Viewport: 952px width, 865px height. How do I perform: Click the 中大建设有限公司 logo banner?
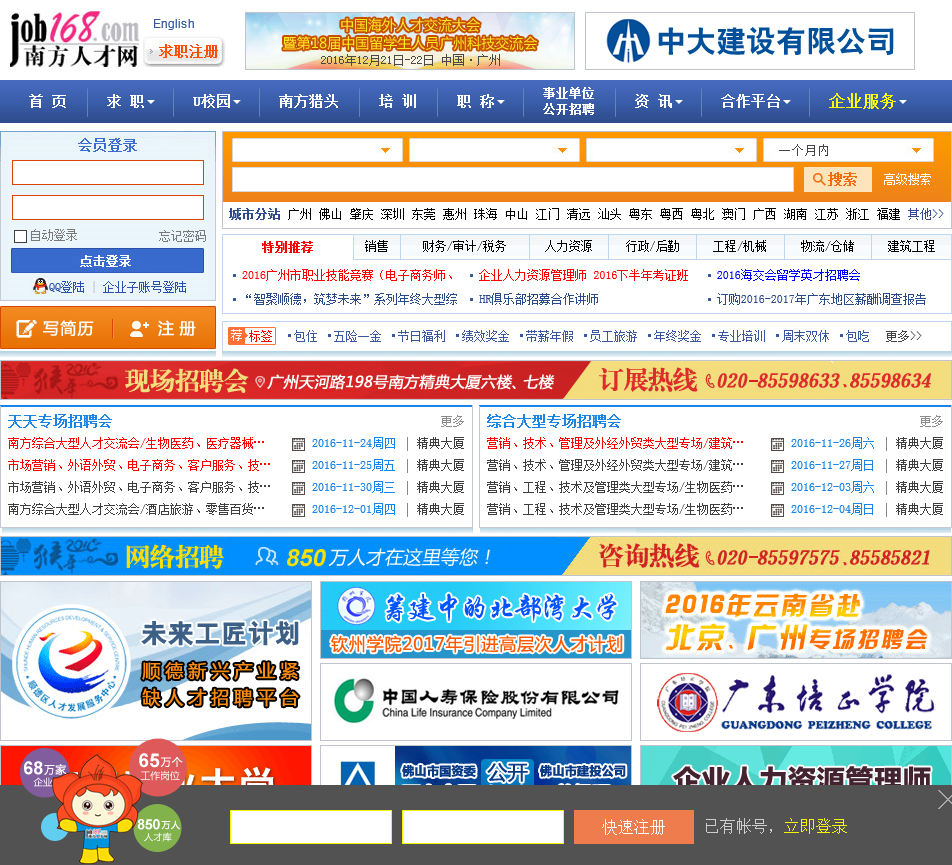click(750, 41)
